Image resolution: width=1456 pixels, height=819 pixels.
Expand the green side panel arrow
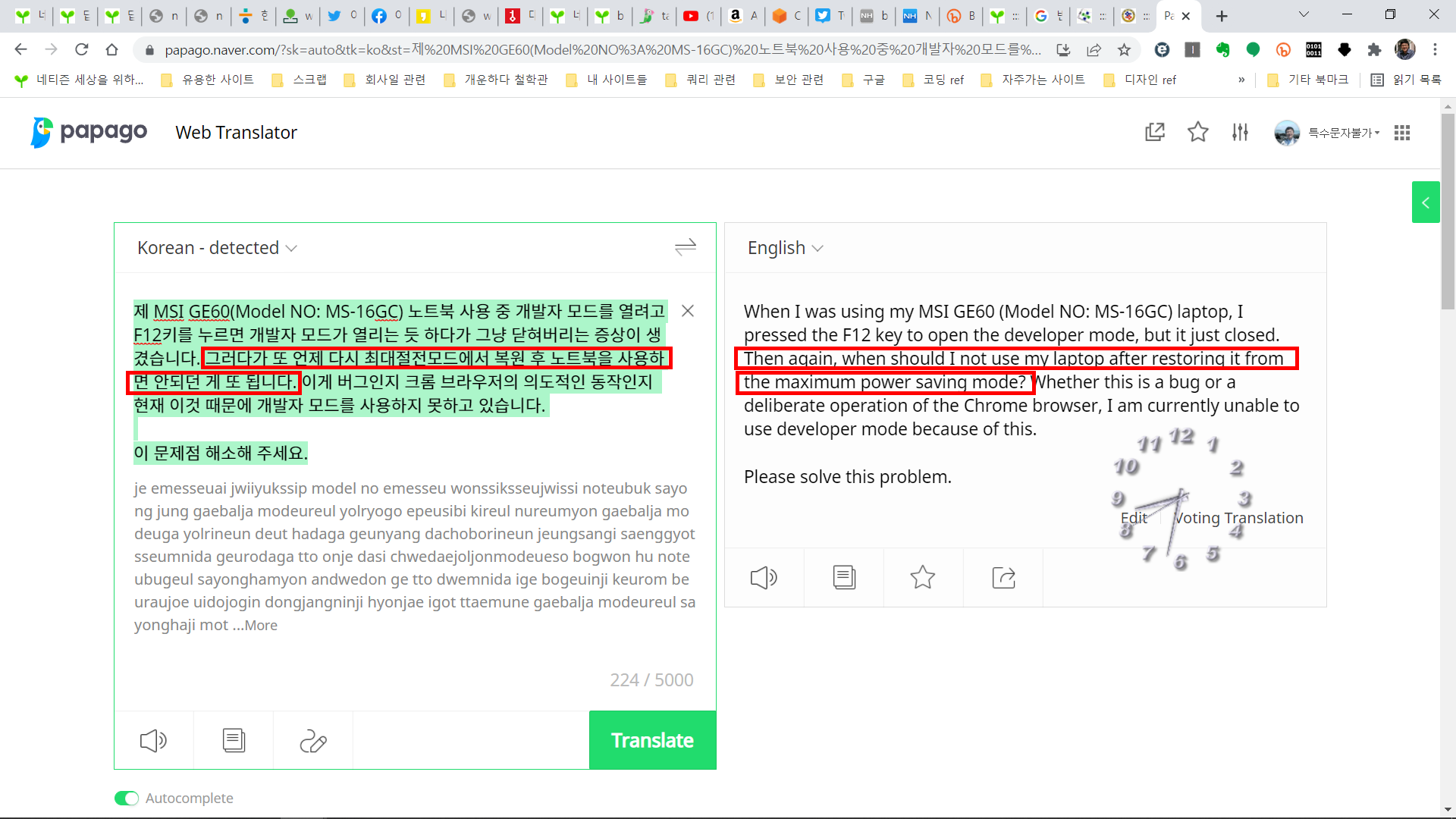1426,202
